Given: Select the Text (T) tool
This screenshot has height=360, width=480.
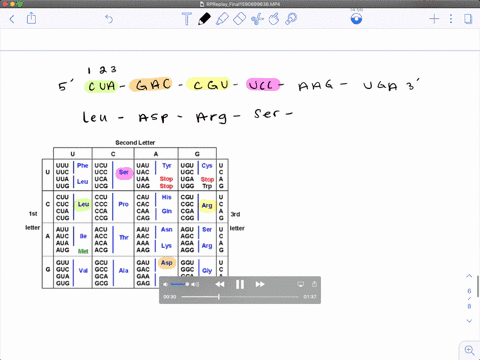Looking at the screenshot, I should click(187, 19).
